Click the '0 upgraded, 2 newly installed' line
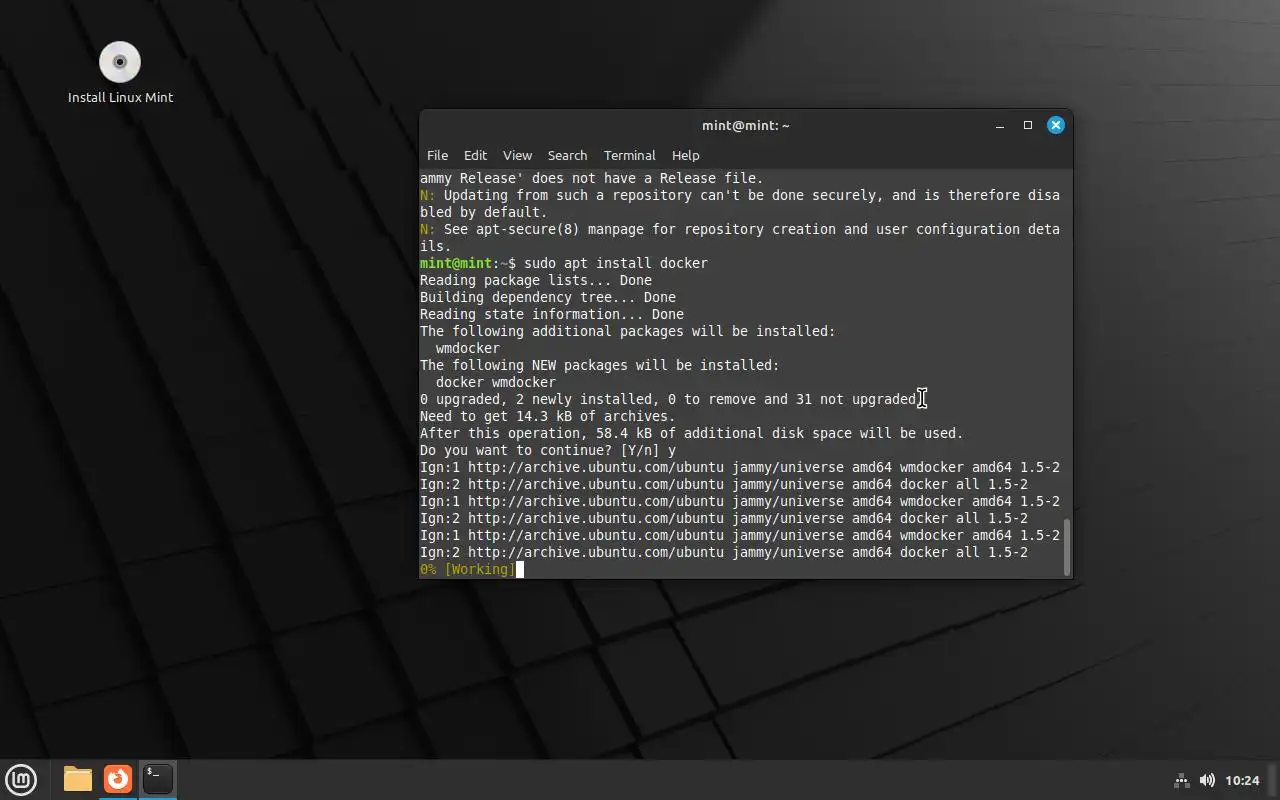 click(x=668, y=399)
